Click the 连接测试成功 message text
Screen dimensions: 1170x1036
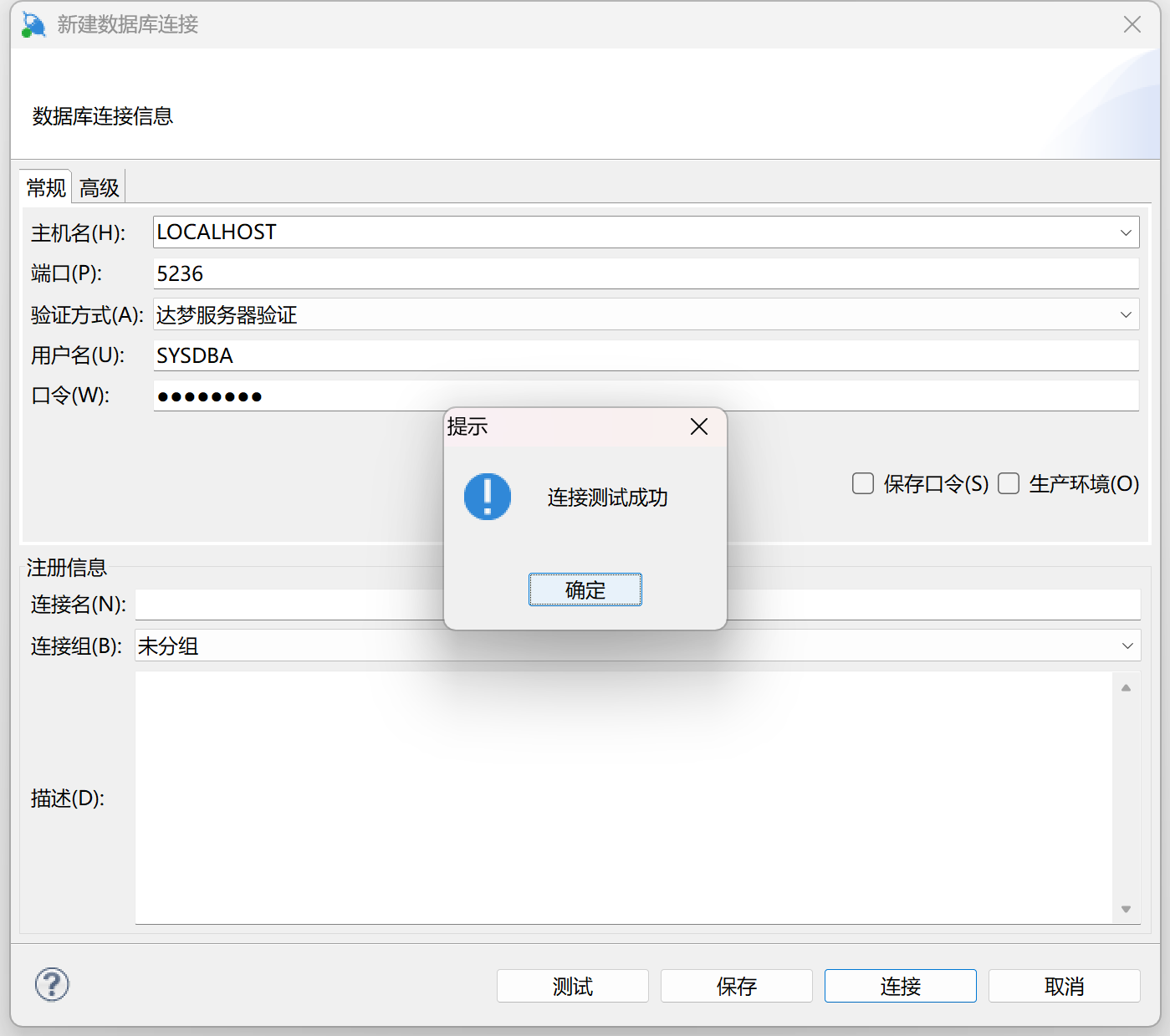tap(608, 498)
